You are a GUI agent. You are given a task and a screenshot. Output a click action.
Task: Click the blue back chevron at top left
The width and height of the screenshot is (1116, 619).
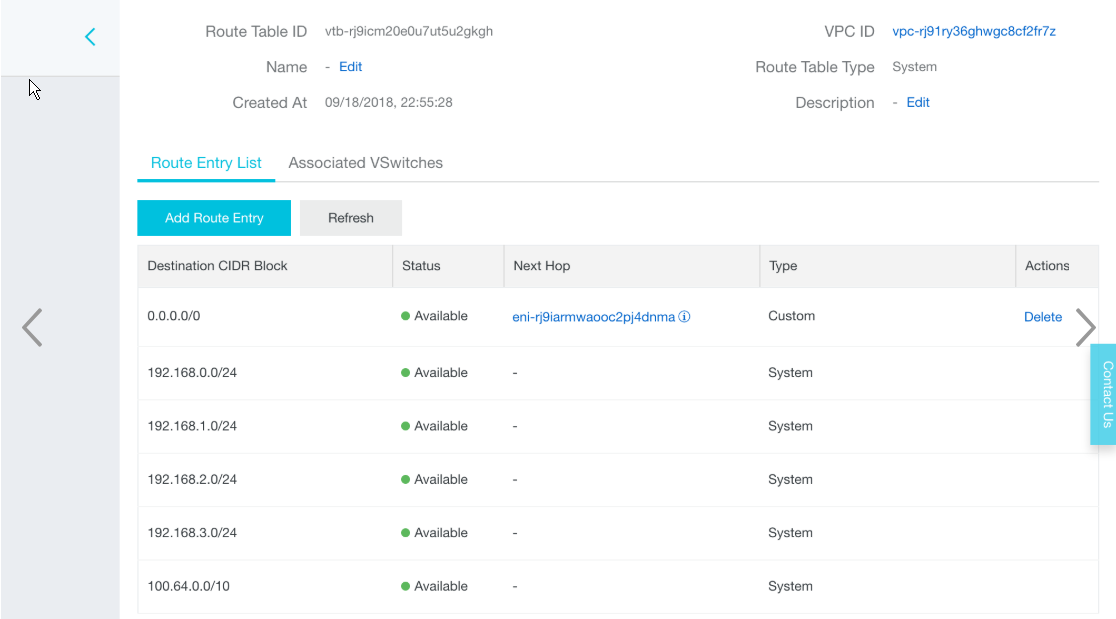[90, 37]
